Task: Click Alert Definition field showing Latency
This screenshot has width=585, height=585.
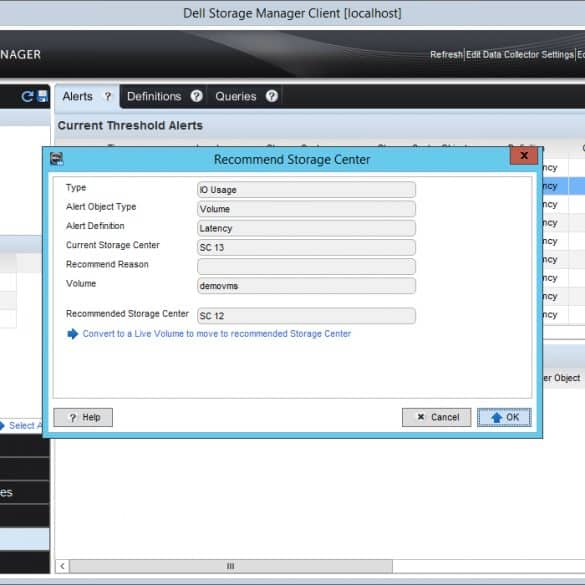Action: (306, 228)
